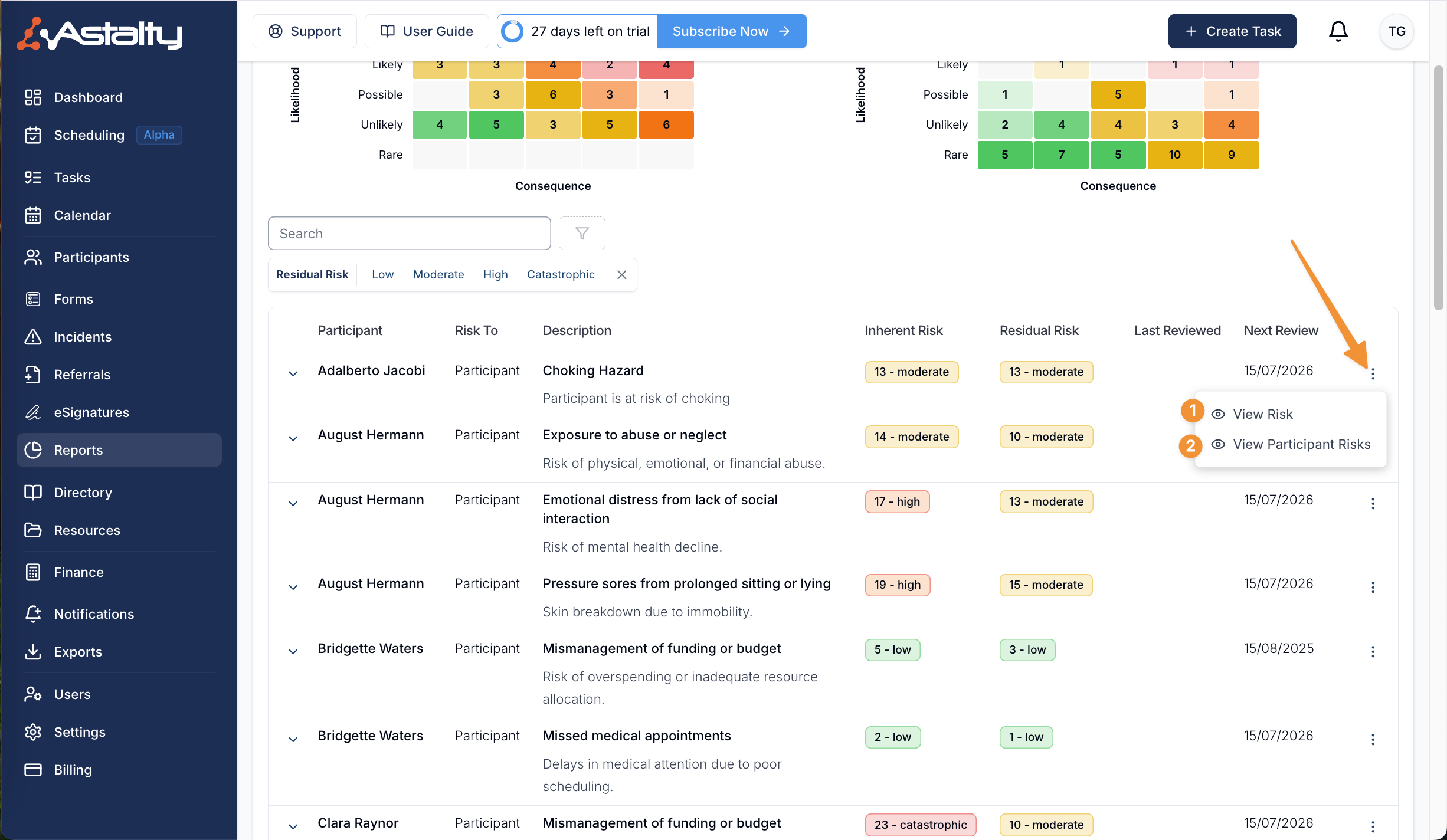Viewport: 1447px width, 840px height.
Task: Select View Risk from the context menu
Action: coord(1262,414)
